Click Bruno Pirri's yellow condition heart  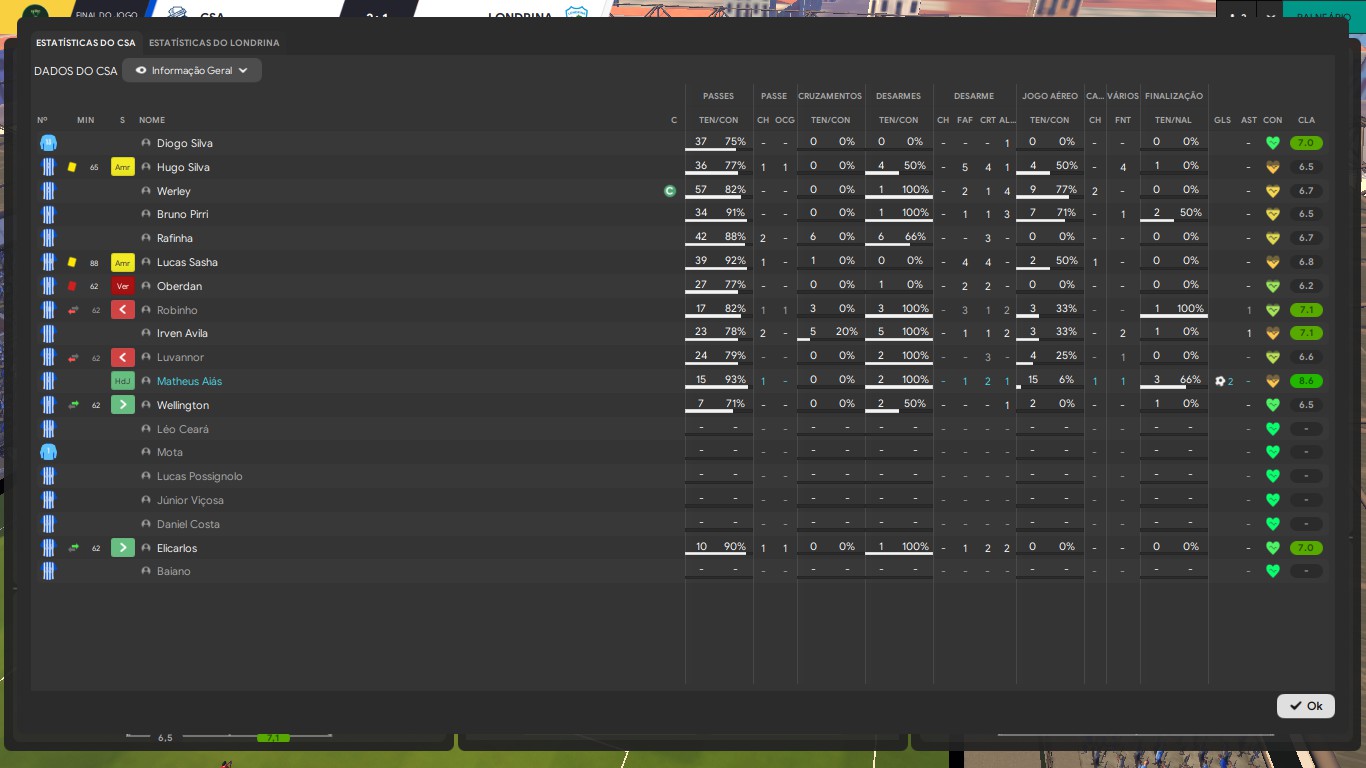1273,214
